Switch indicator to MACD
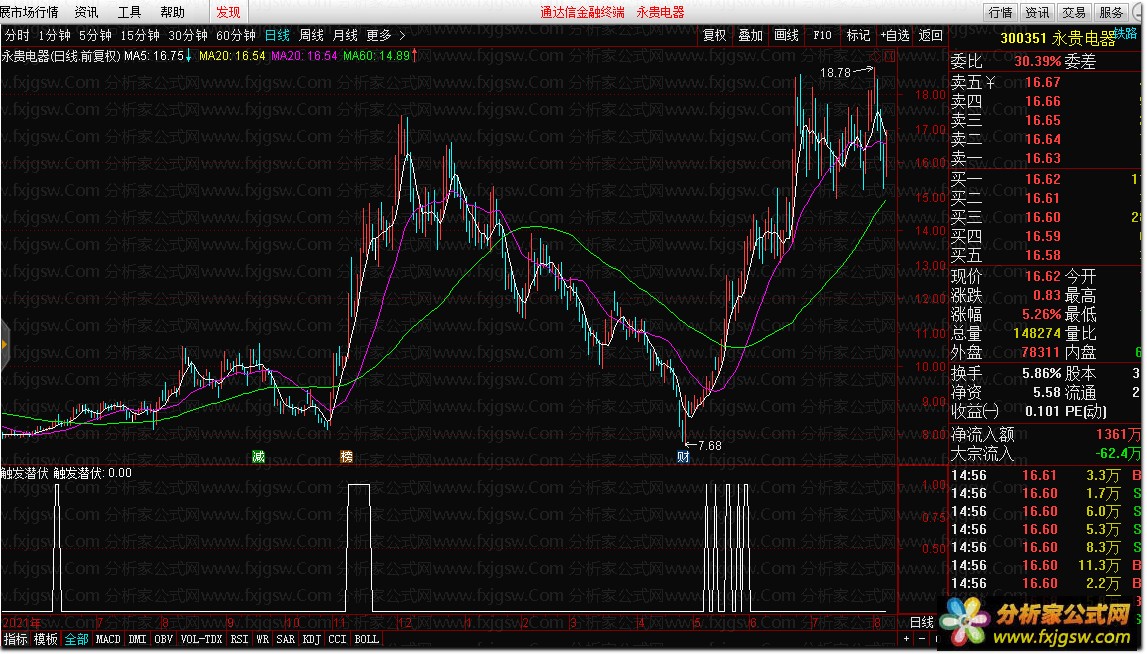1147x654 pixels. point(108,639)
